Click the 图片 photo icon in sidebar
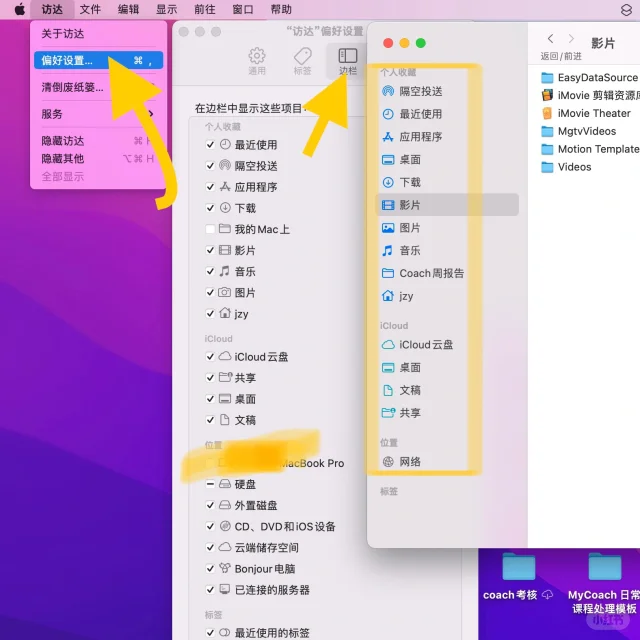The width and height of the screenshot is (640, 640). tap(388, 228)
